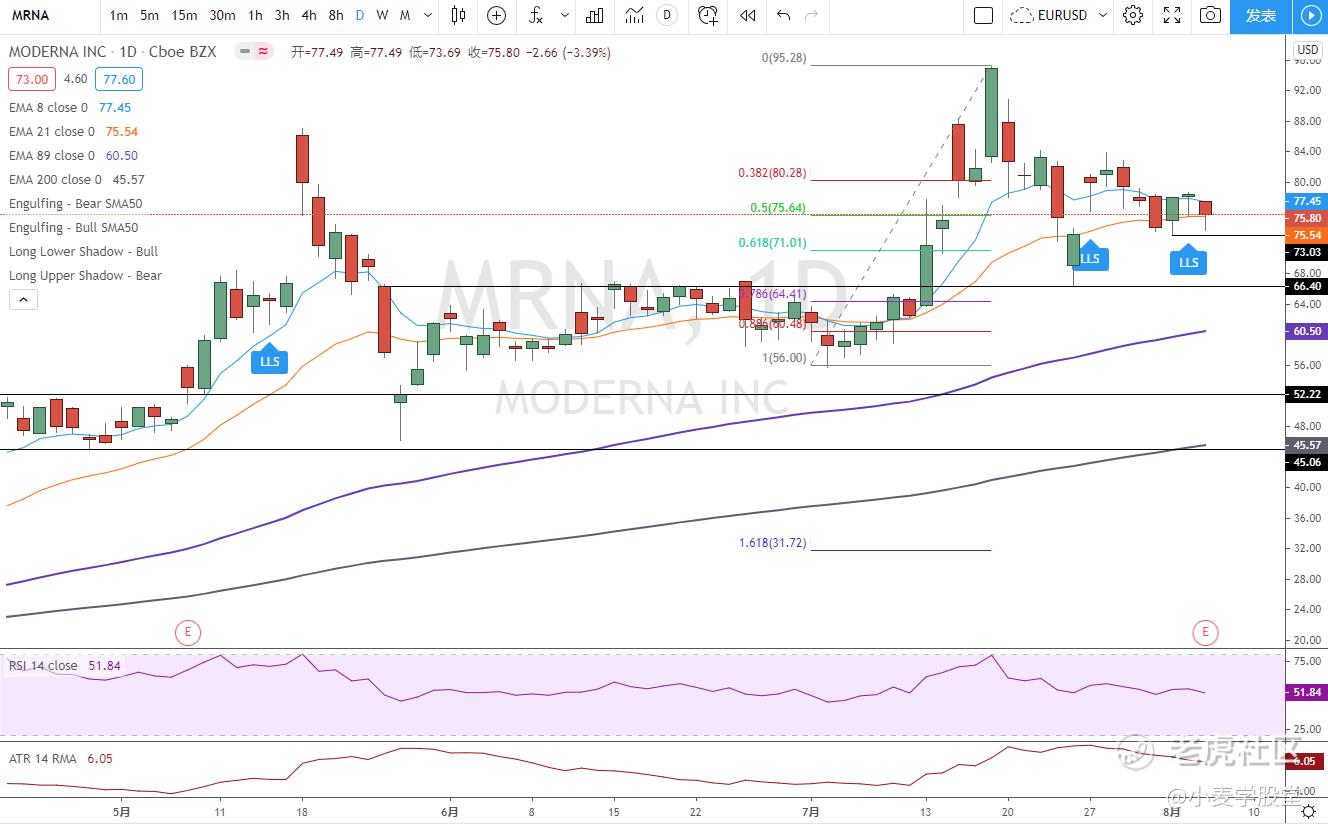Select the 1m timeframe
Viewport: 1328px width, 827px height.
coord(118,15)
